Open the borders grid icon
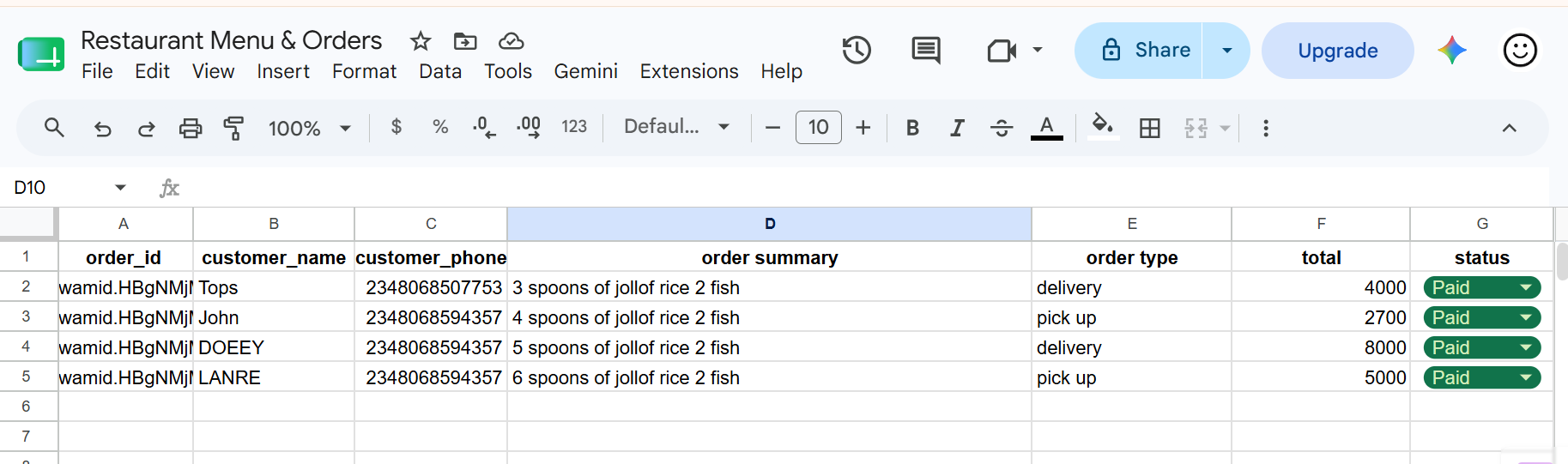Image resolution: width=1568 pixels, height=464 pixels. (1149, 128)
